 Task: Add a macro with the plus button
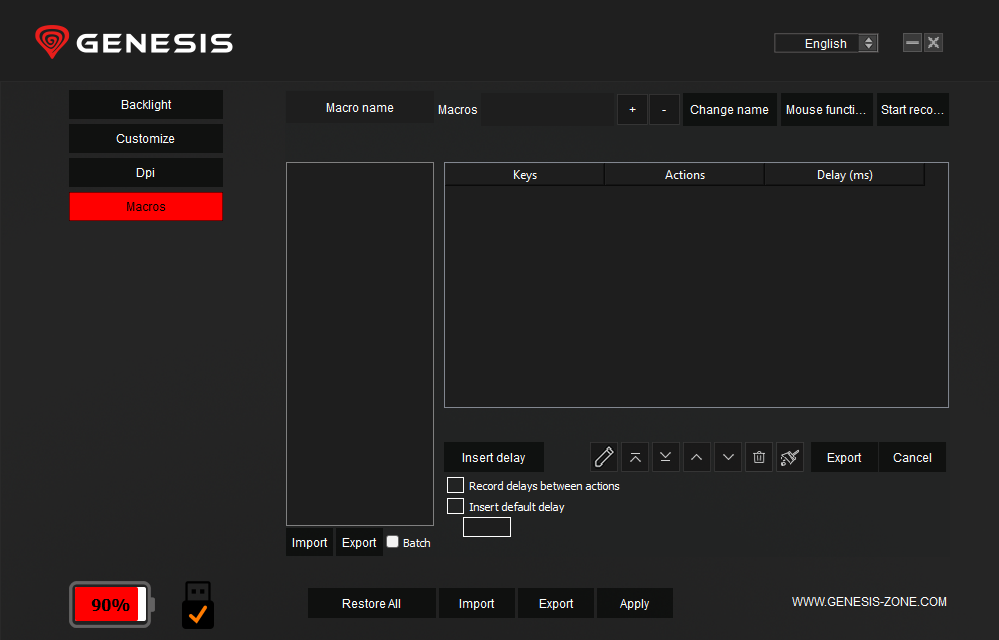pyautogui.click(x=632, y=110)
